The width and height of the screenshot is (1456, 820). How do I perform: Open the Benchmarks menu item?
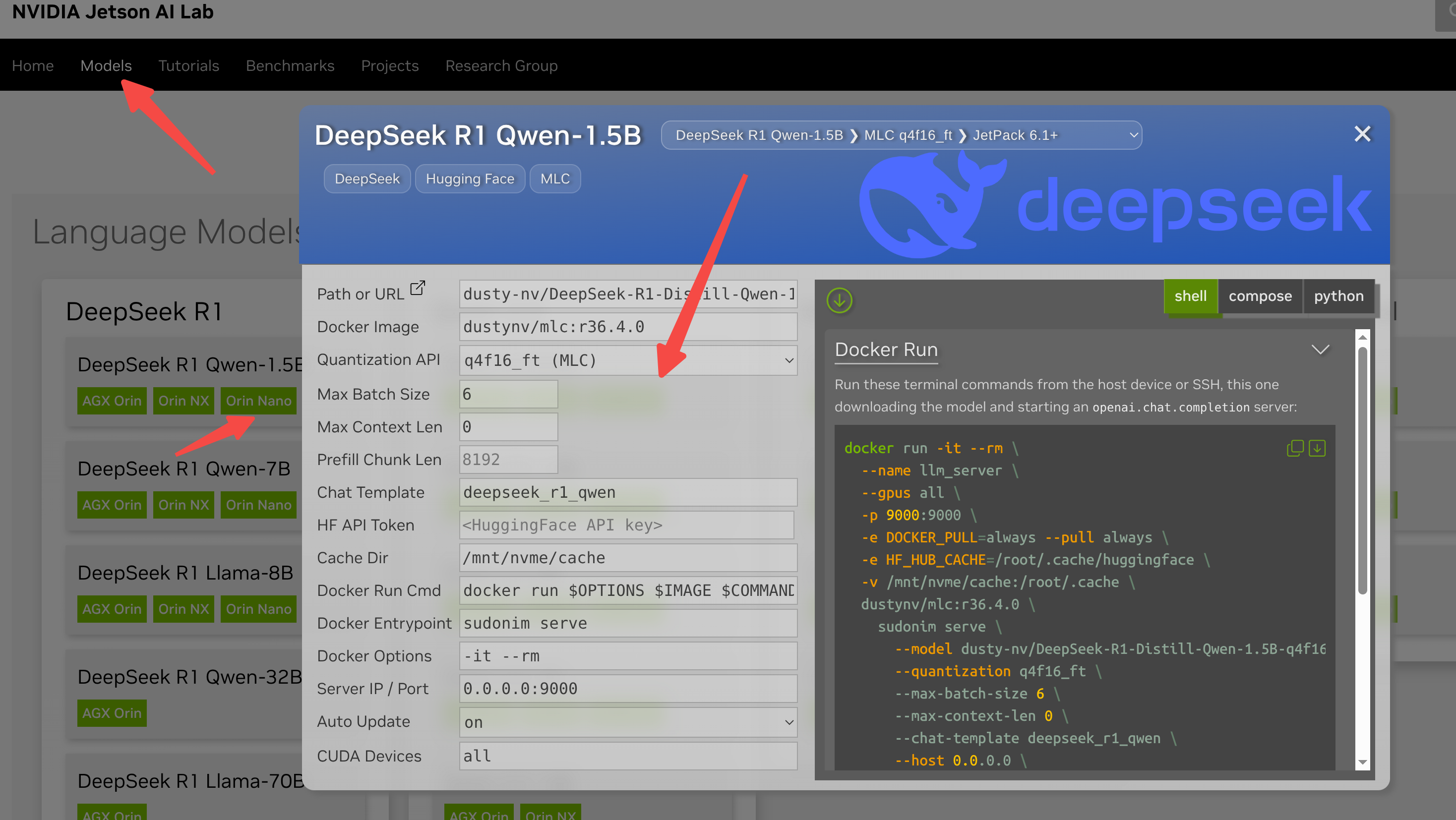(x=290, y=65)
